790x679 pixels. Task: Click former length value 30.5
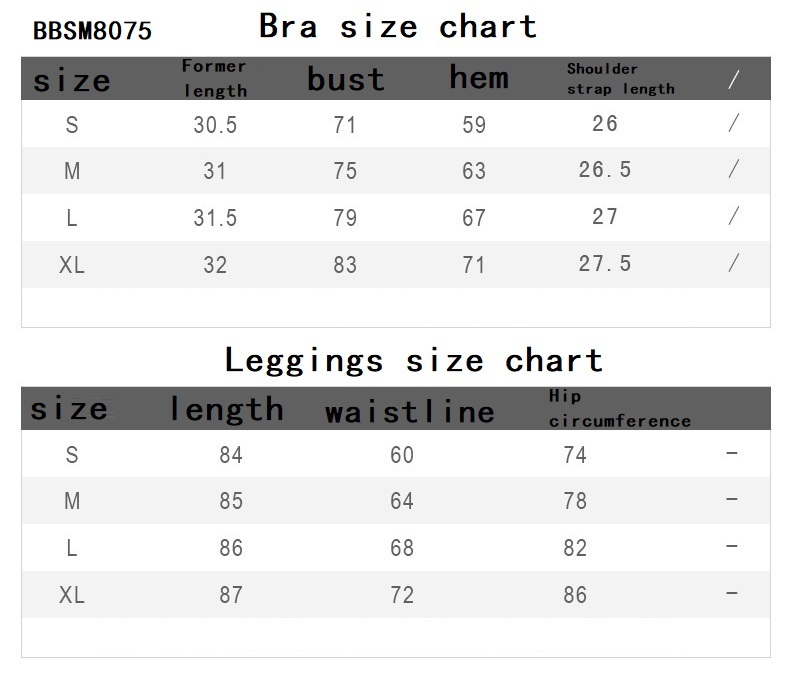point(215,124)
